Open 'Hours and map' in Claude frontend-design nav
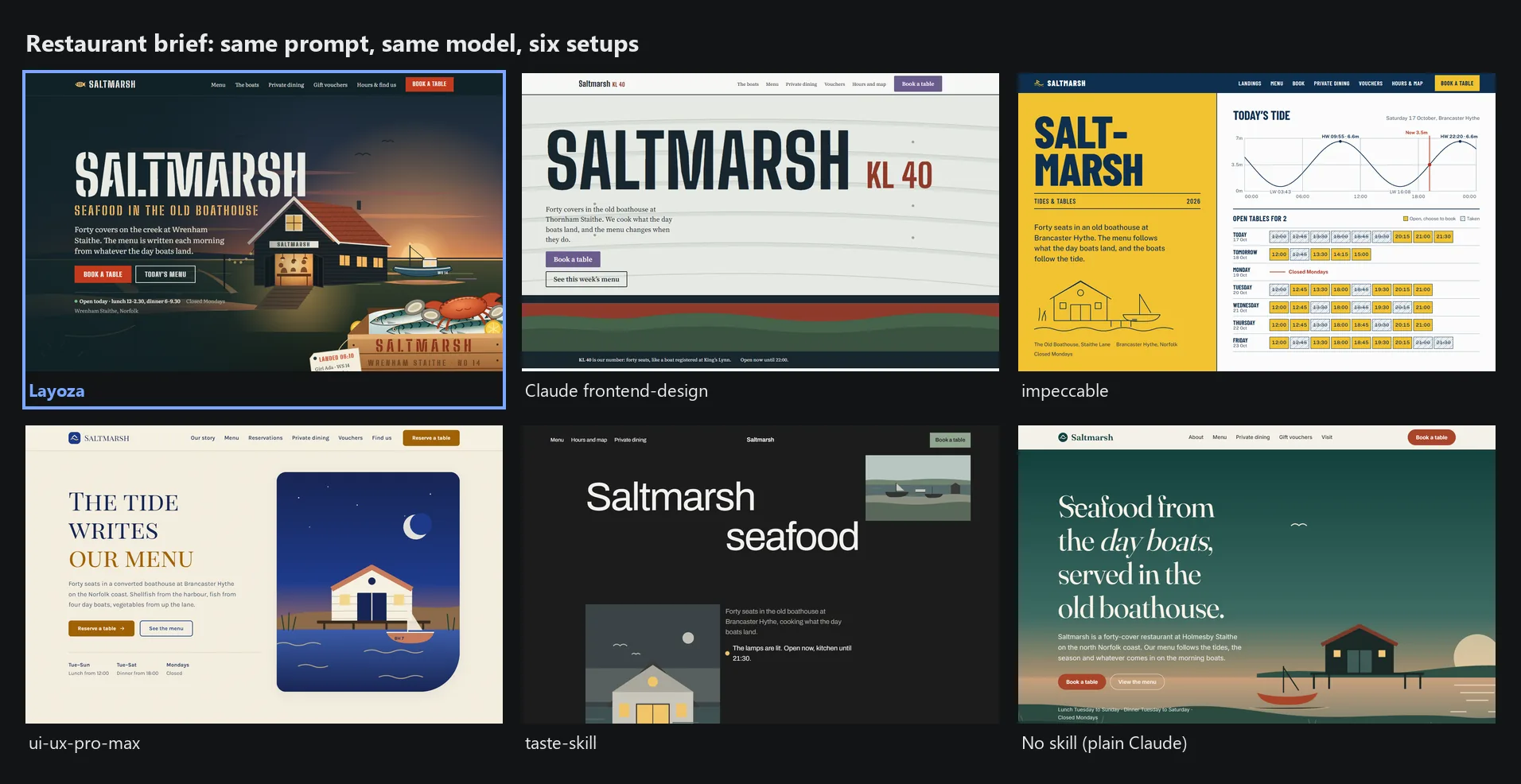This screenshot has width=1521, height=784. [869, 84]
